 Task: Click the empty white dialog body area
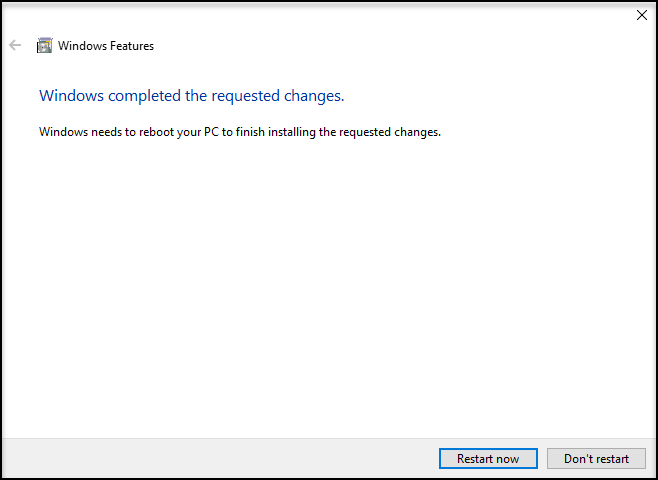tap(327, 285)
